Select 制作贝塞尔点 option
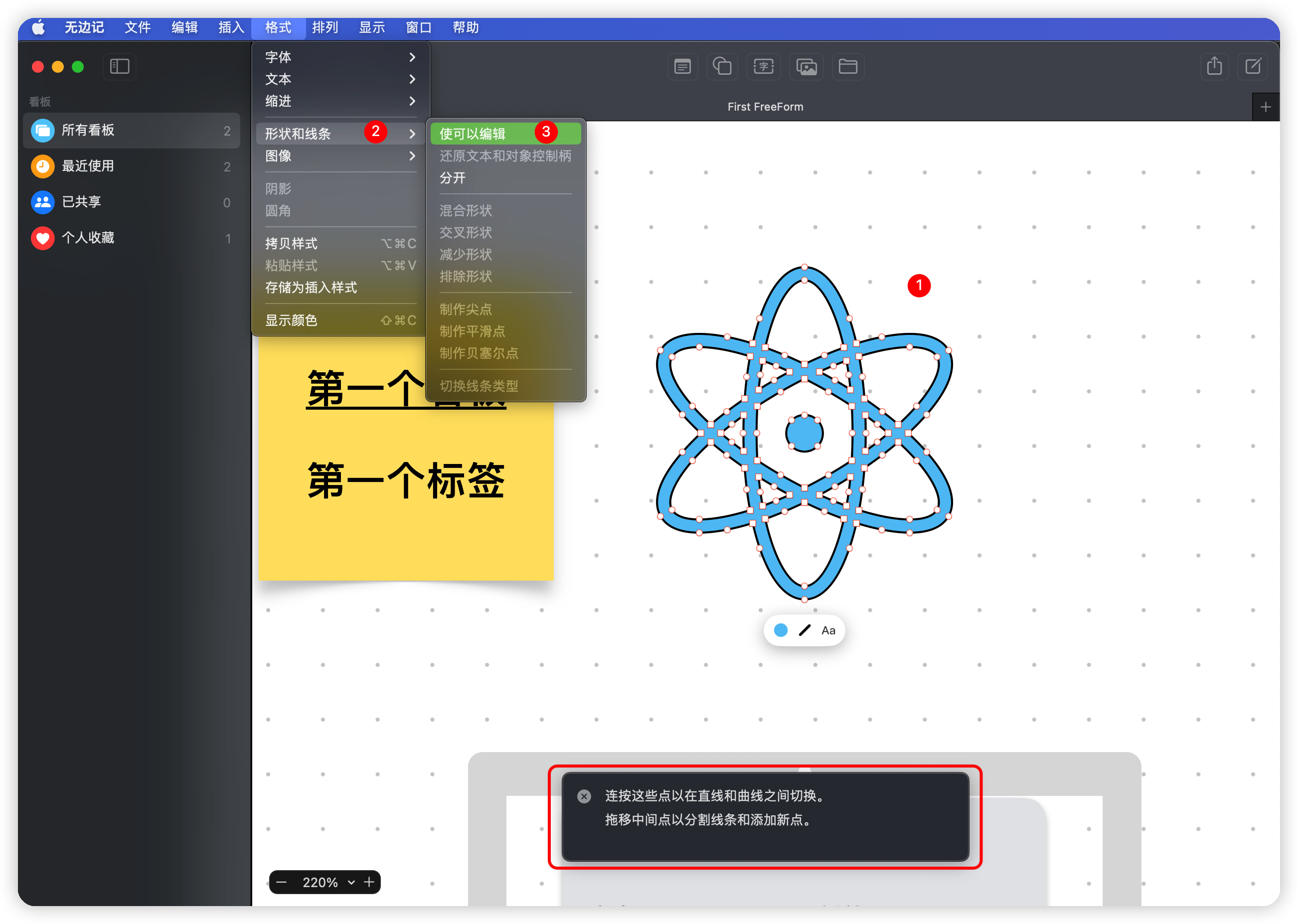 click(479, 353)
